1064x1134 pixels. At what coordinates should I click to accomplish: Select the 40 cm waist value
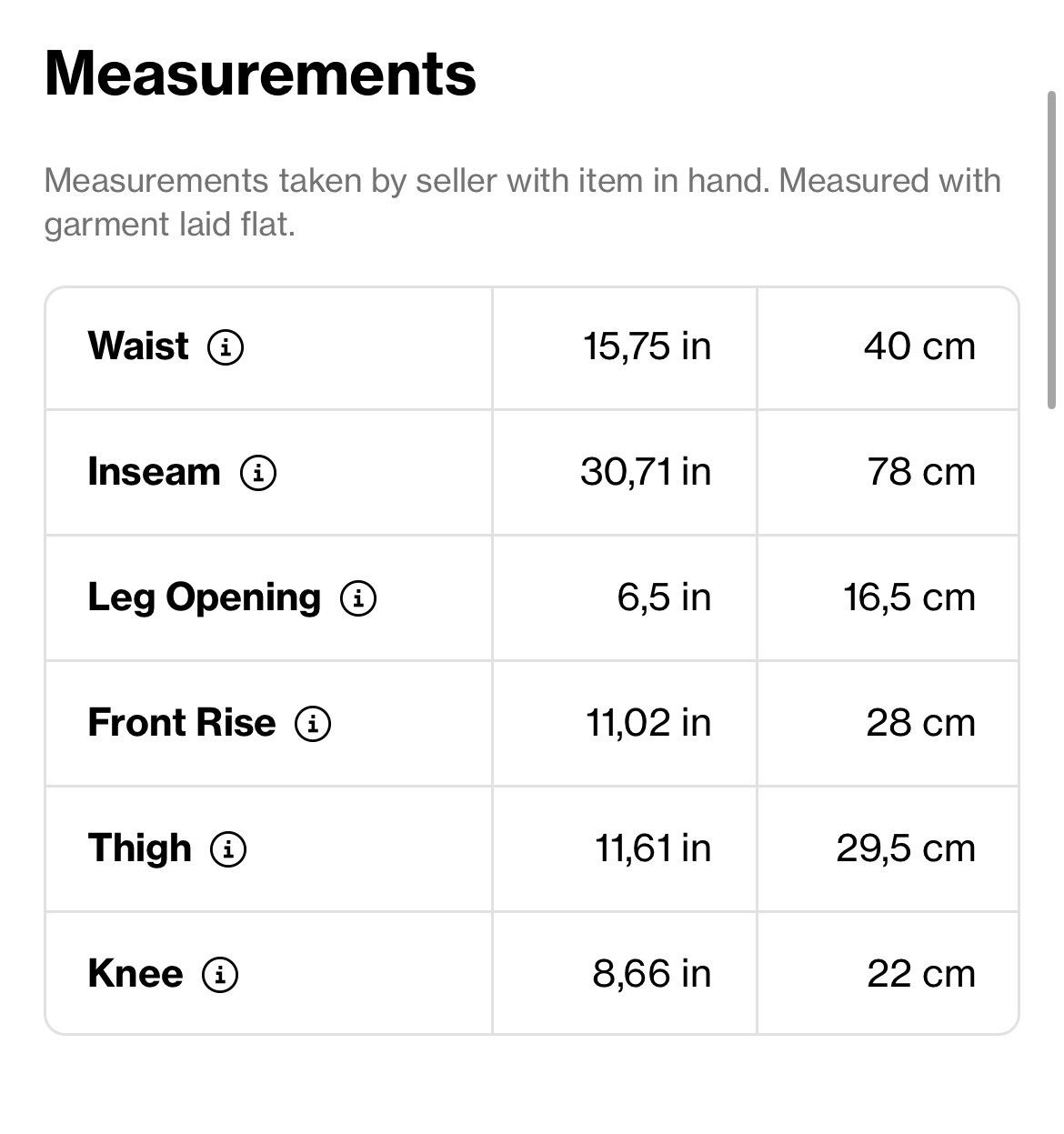coord(919,346)
